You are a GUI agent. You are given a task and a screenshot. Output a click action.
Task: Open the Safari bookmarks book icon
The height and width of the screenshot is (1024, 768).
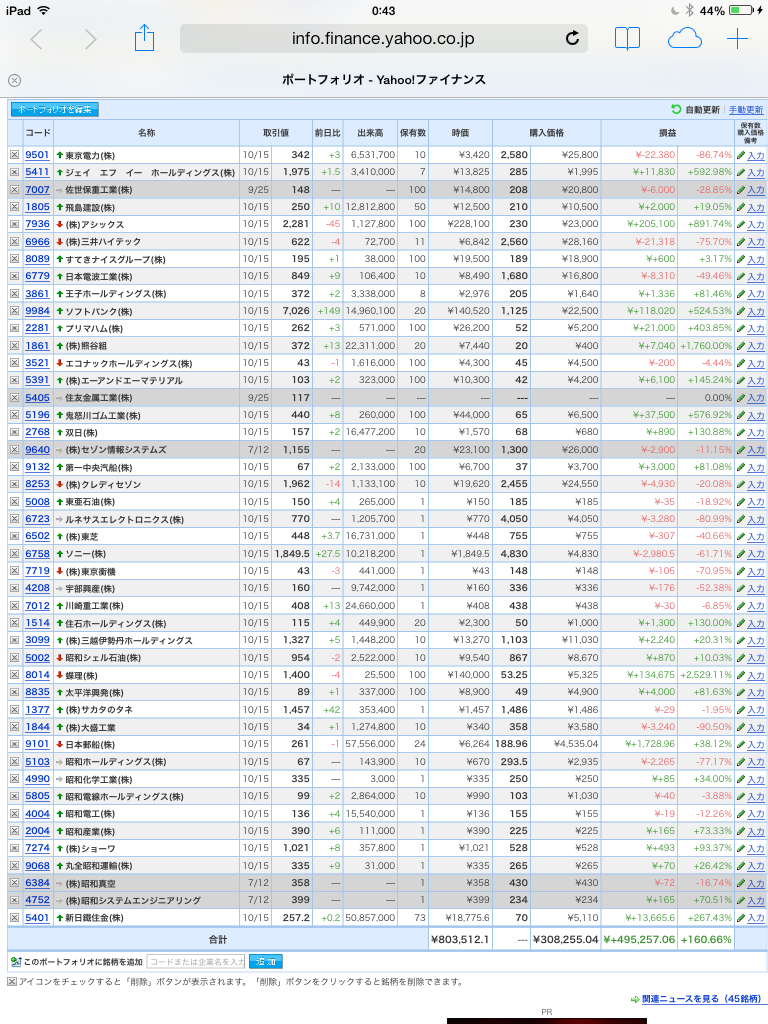tap(627, 39)
